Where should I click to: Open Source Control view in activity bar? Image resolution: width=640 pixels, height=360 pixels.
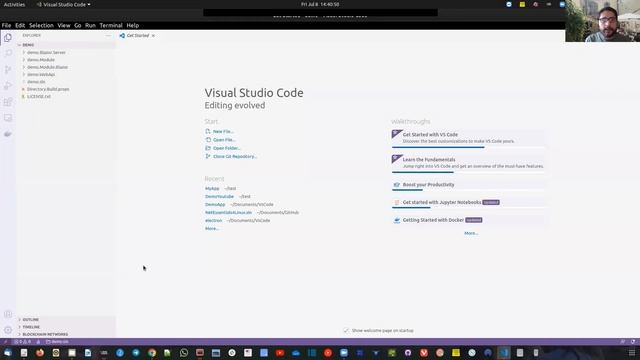pos(8,69)
